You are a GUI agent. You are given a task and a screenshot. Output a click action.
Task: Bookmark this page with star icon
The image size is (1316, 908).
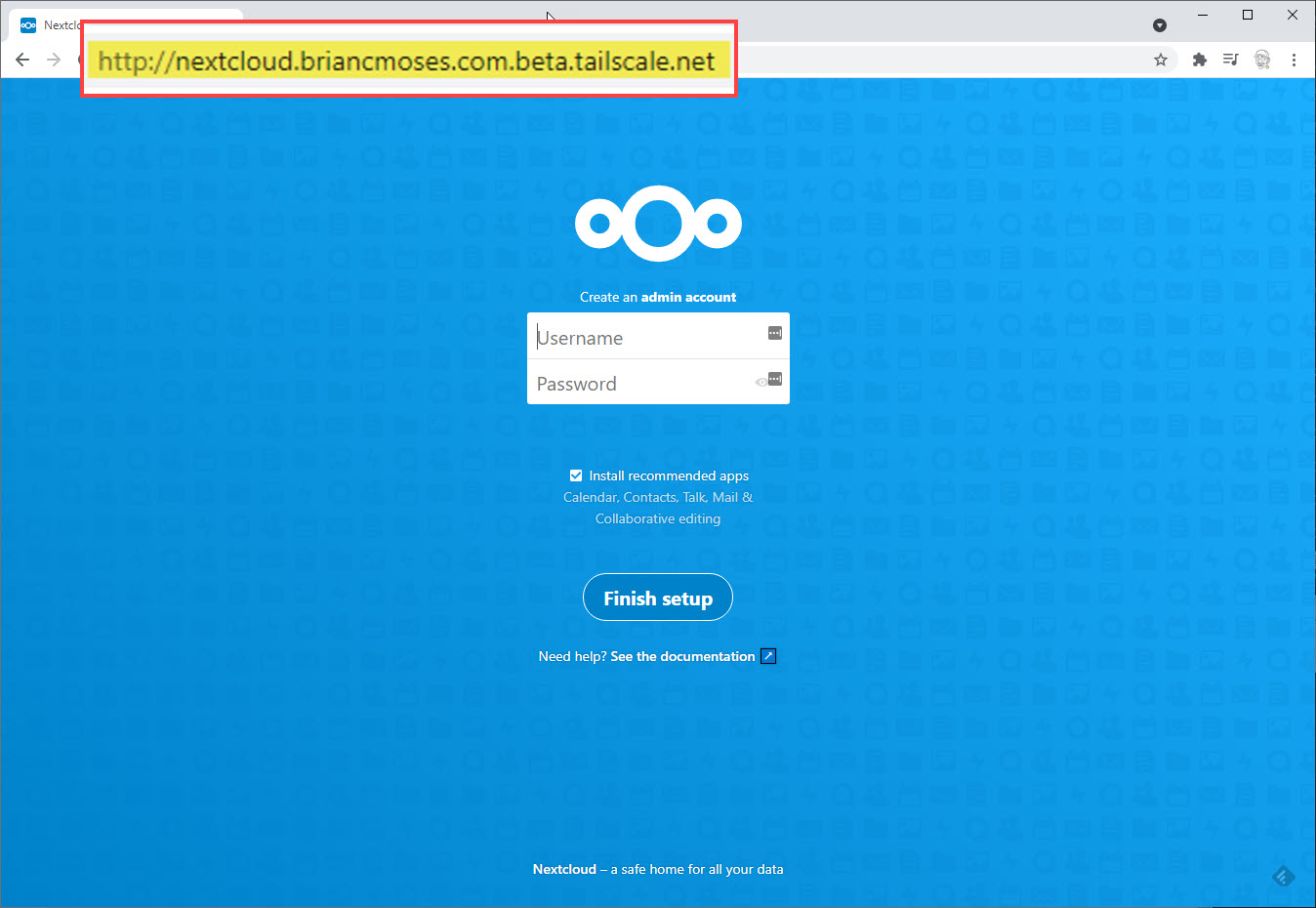pyautogui.click(x=1161, y=60)
